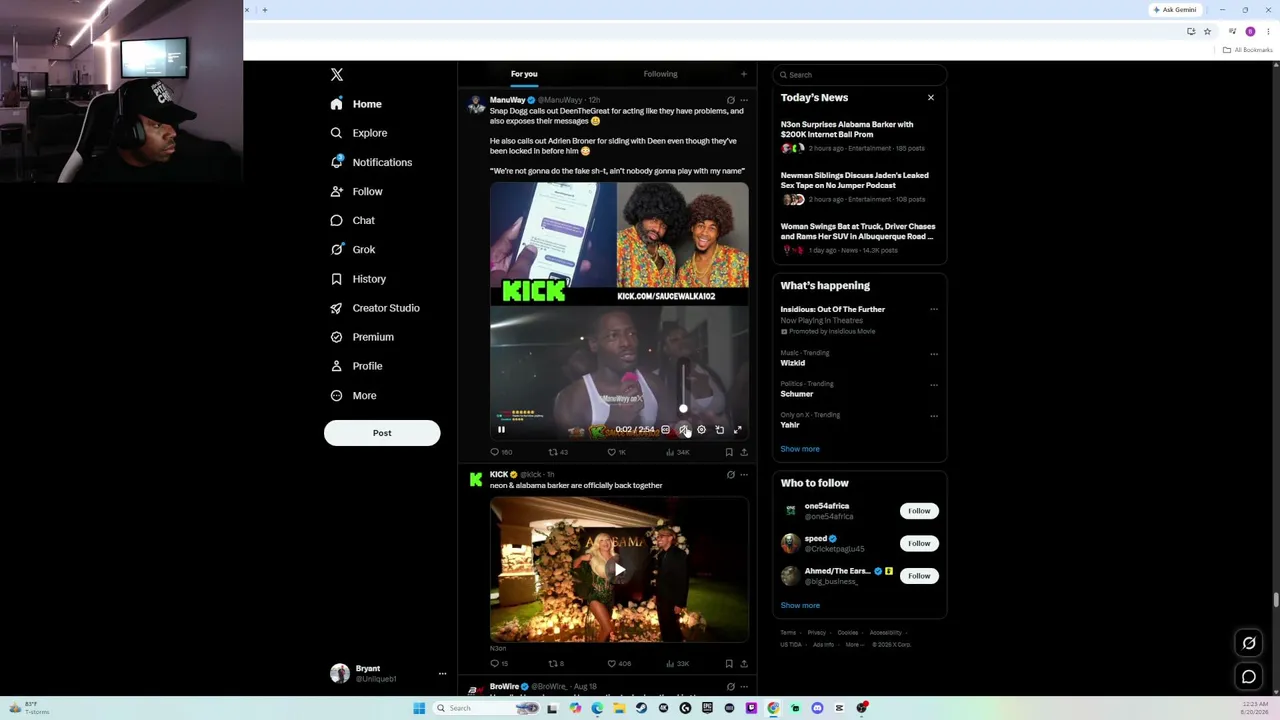1280x720 pixels.
Task: Toggle mute on the ManuWay video
Action: [683, 430]
